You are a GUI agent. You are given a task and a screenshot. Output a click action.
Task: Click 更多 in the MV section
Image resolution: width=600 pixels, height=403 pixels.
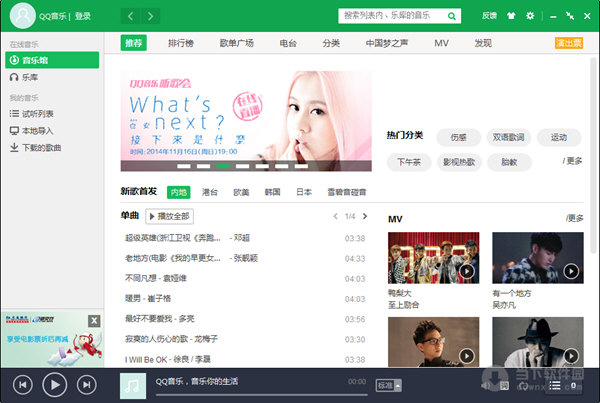575,218
